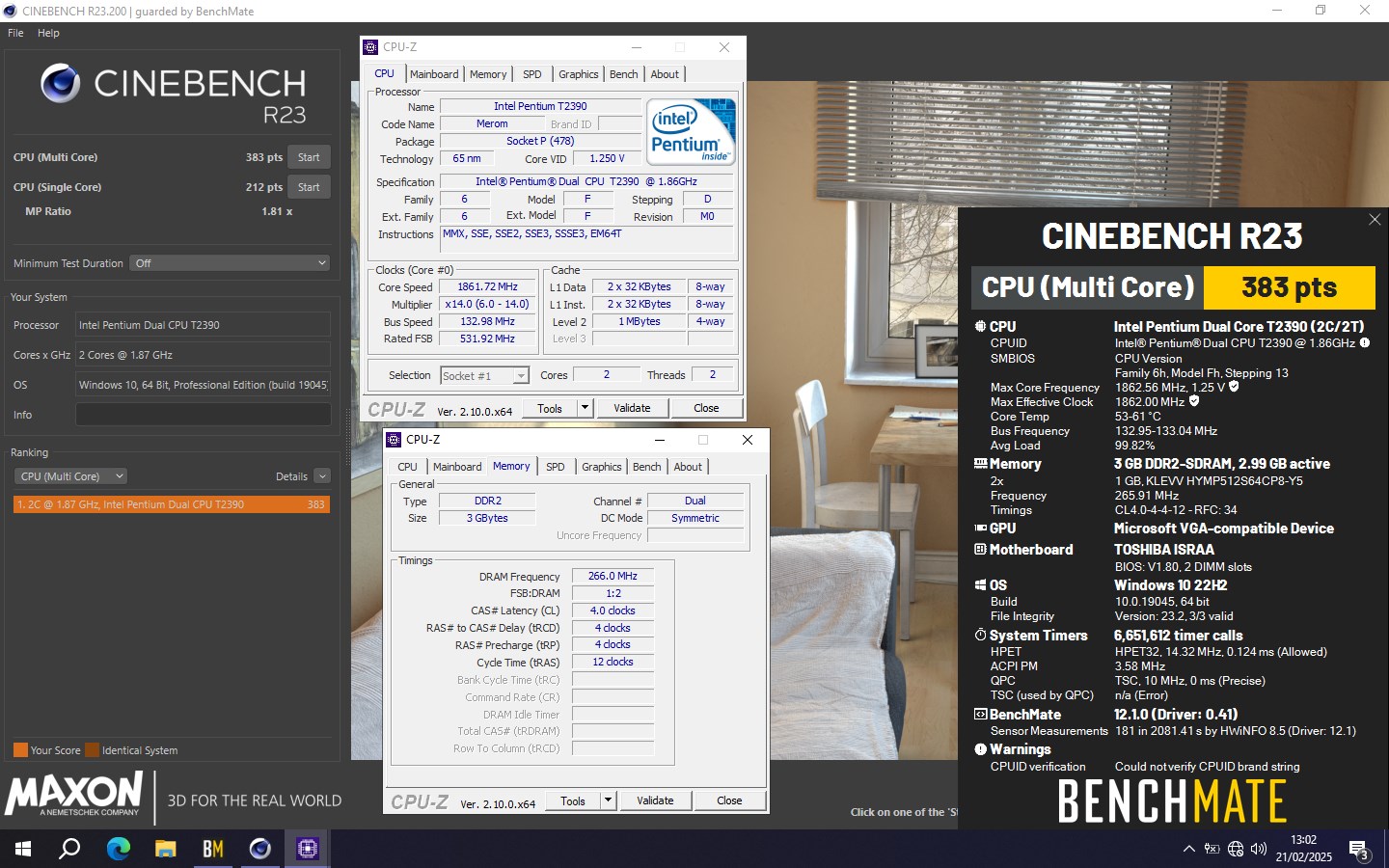
Task: Switch to Mainboard tab in upper CPU-Z
Action: coord(434,74)
